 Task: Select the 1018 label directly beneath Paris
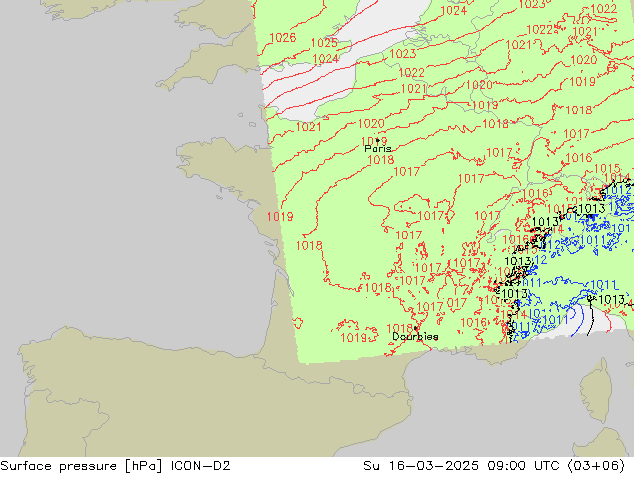380,160
